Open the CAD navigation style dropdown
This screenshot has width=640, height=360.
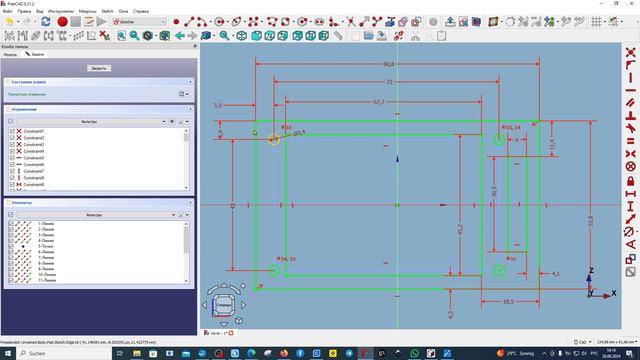pos(582,342)
